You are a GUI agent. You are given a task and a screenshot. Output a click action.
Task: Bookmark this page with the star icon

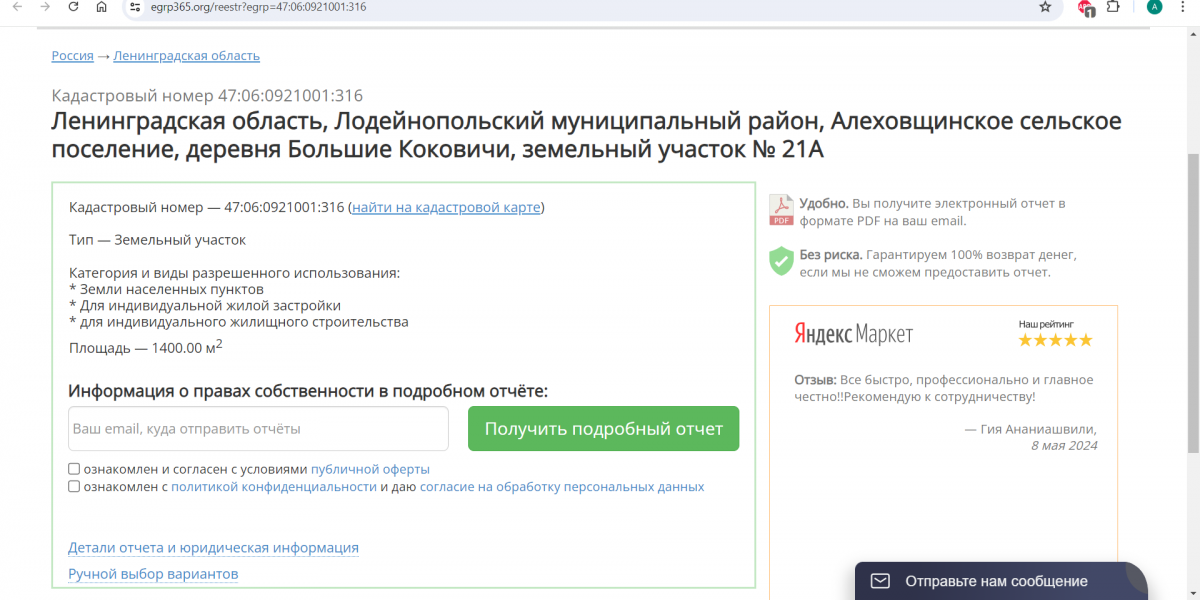1045,7
